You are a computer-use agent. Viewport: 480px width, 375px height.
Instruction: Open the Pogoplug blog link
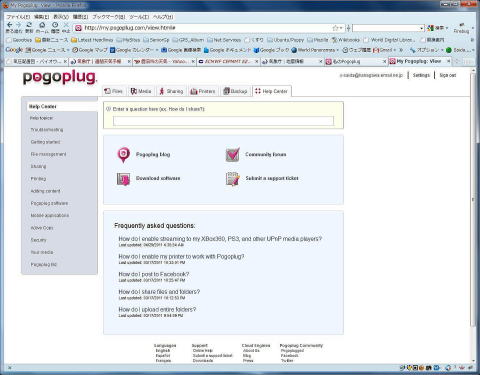[153, 155]
